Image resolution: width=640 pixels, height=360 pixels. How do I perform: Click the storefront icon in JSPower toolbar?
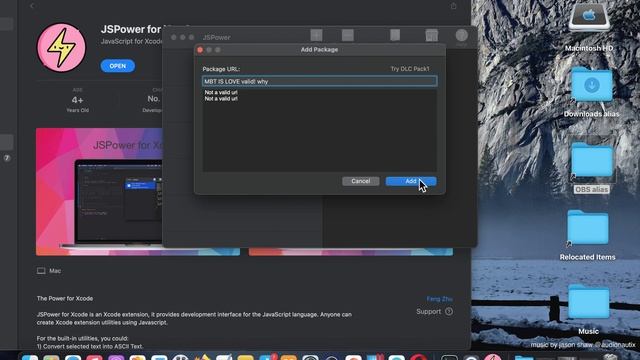tap(431, 35)
